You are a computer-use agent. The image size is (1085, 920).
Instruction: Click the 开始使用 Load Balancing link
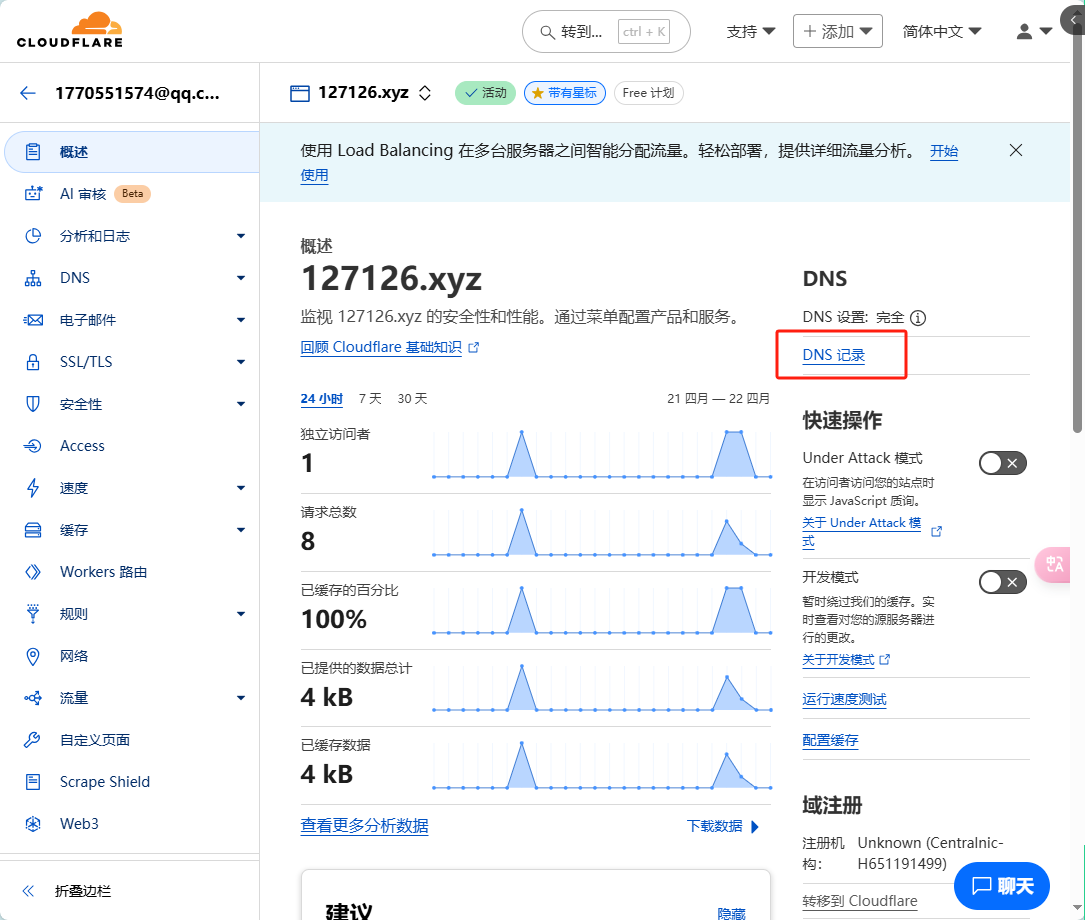pyautogui.click(x=944, y=151)
